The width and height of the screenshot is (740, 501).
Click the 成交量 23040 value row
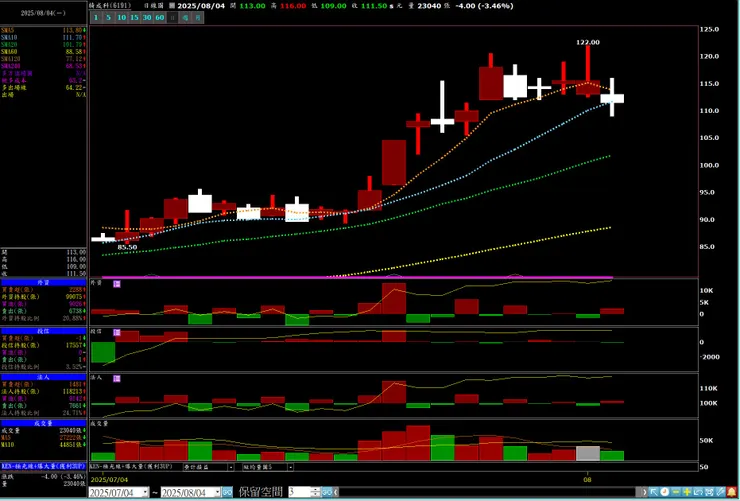pos(43,430)
